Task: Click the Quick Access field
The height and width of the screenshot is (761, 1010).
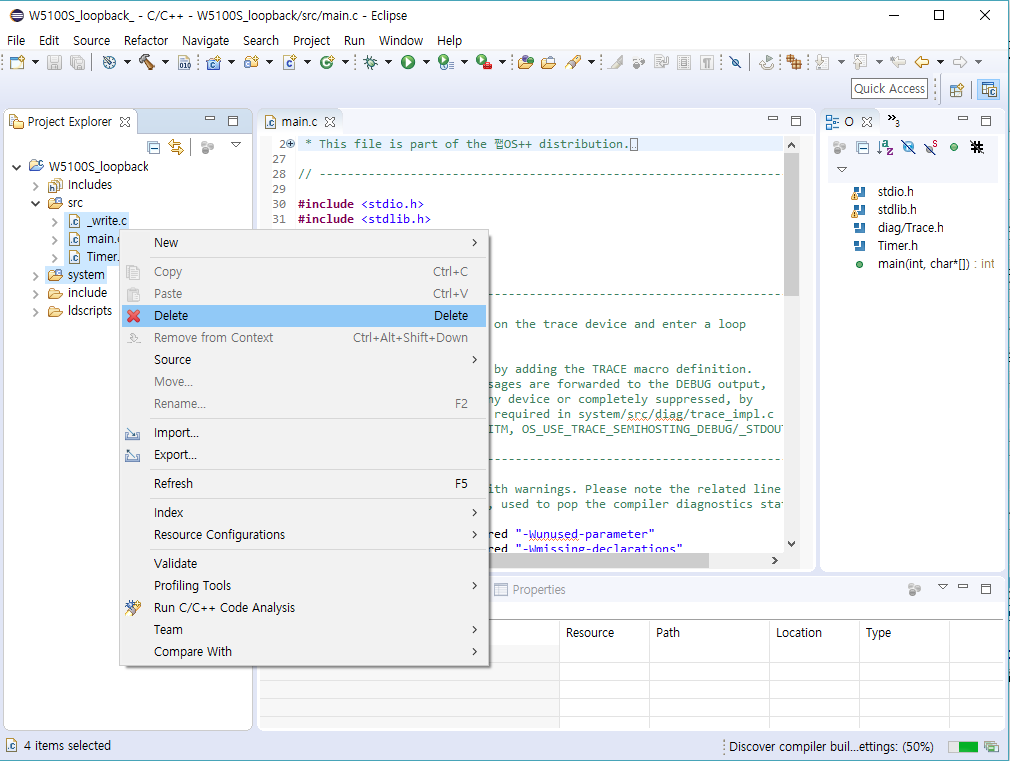Action: tap(890, 89)
